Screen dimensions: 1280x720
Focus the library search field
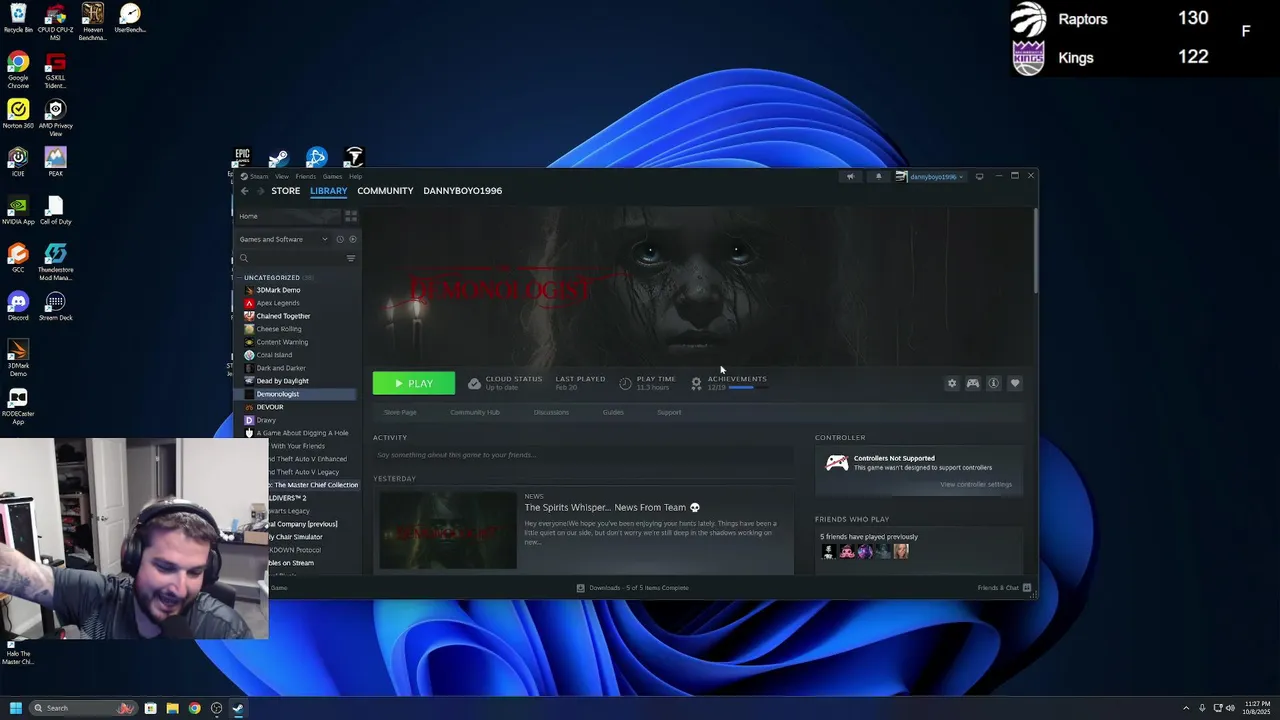point(291,258)
